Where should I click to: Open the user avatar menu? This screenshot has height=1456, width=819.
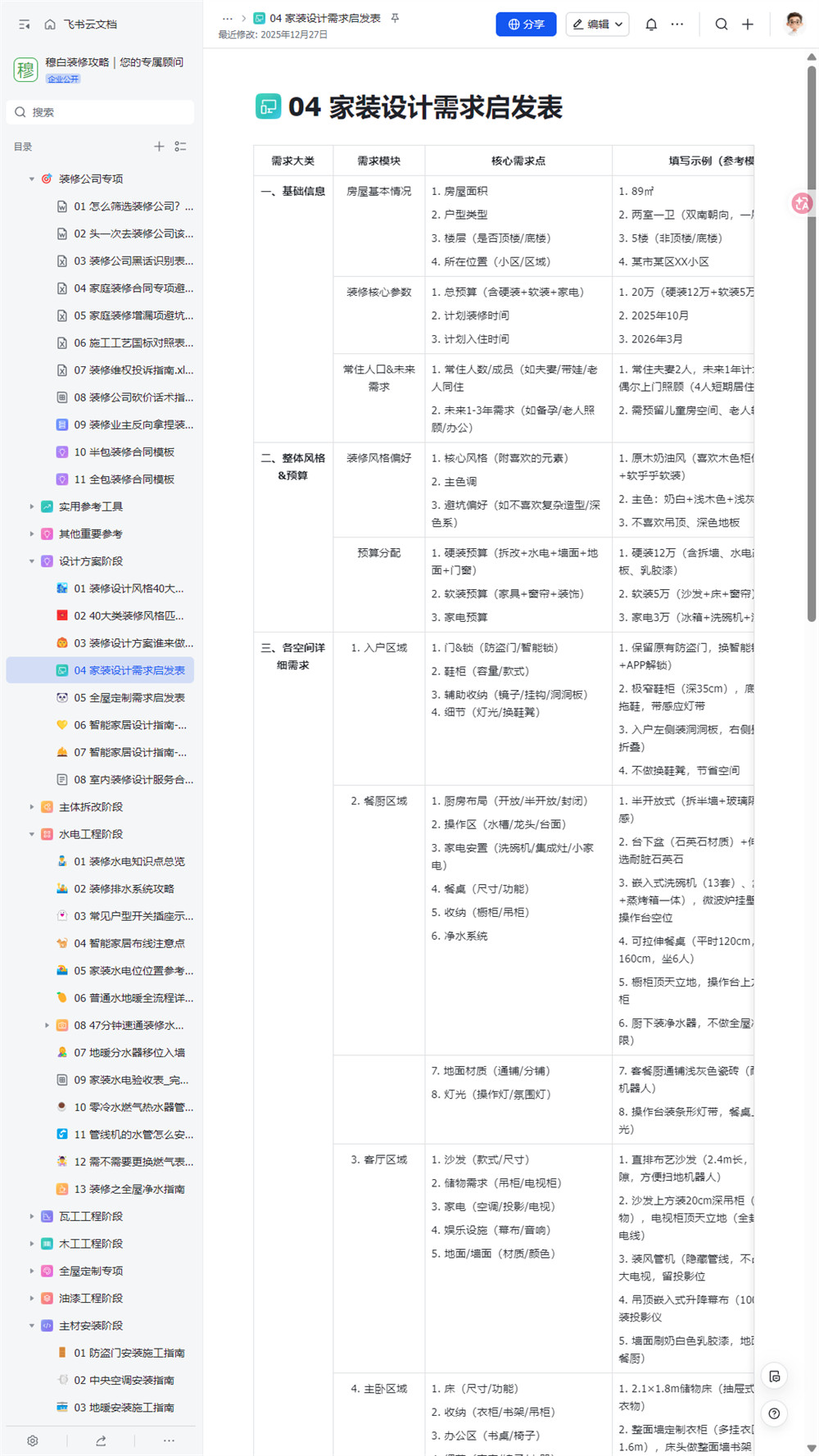tap(794, 24)
